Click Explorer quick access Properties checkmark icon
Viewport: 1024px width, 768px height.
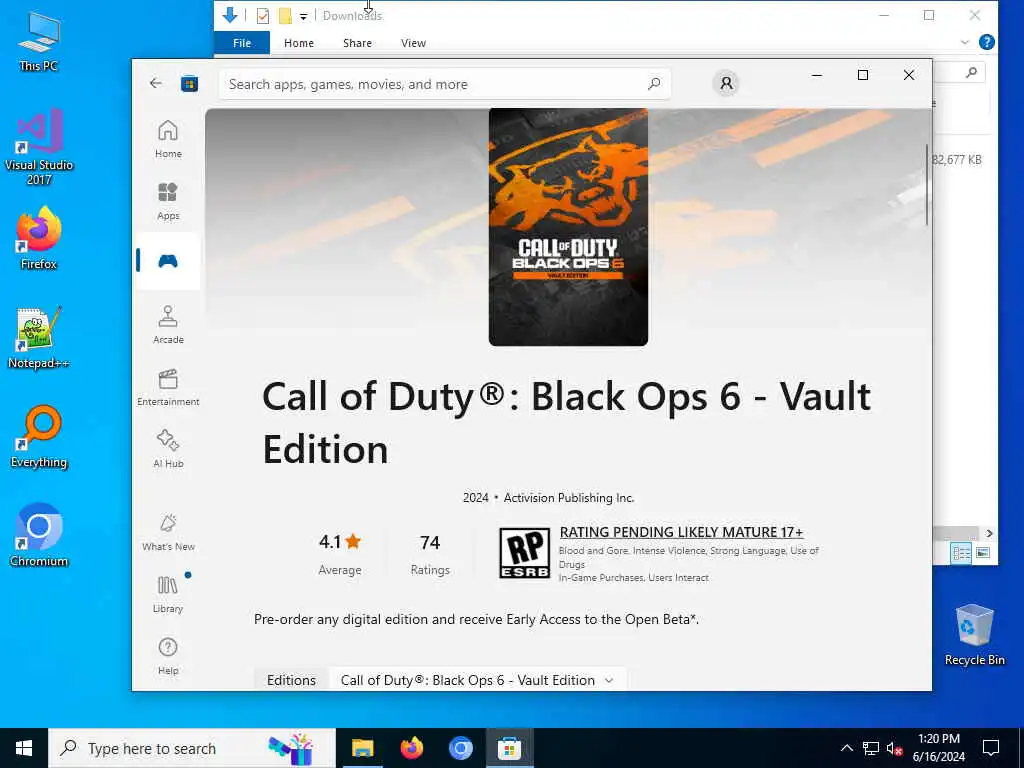coord(263,16)
